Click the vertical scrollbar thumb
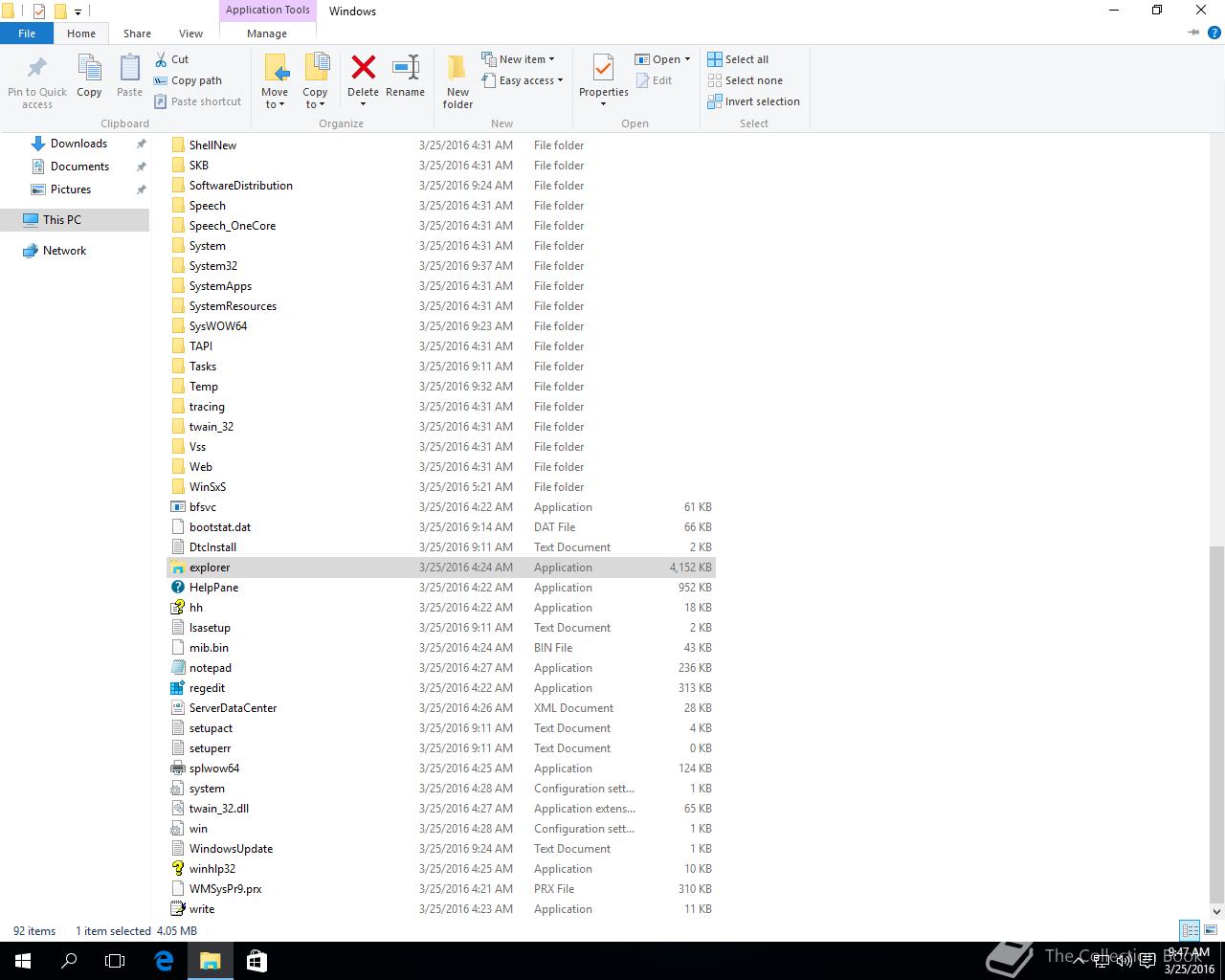 pyautogui.click(x=1216, y=724)
